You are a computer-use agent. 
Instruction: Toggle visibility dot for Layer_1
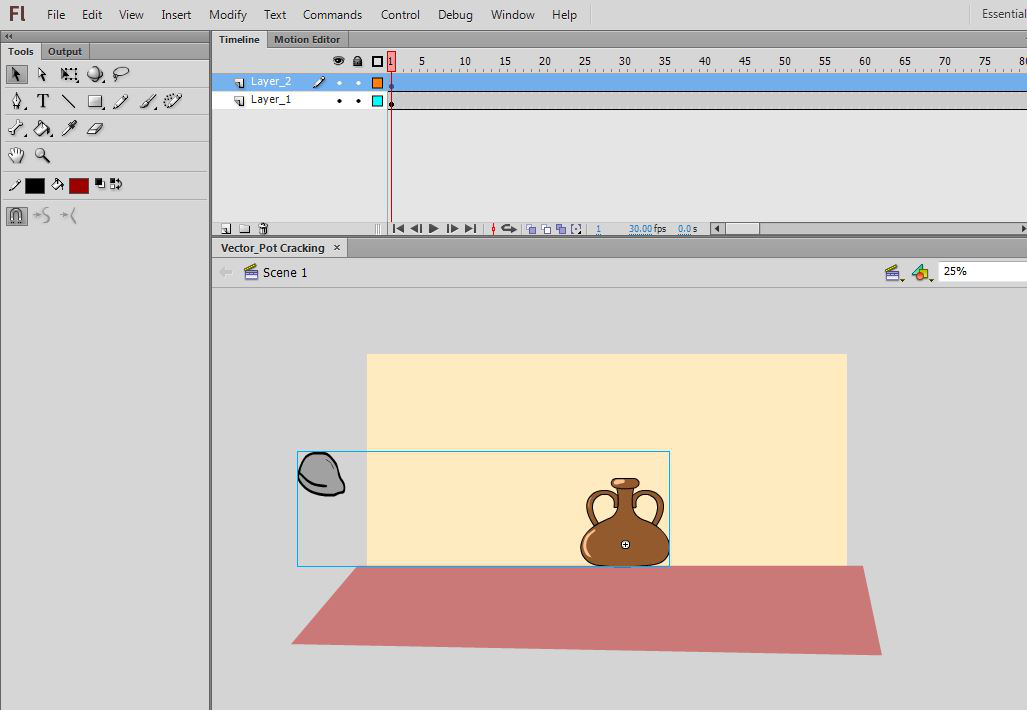(x=339, y=101)
